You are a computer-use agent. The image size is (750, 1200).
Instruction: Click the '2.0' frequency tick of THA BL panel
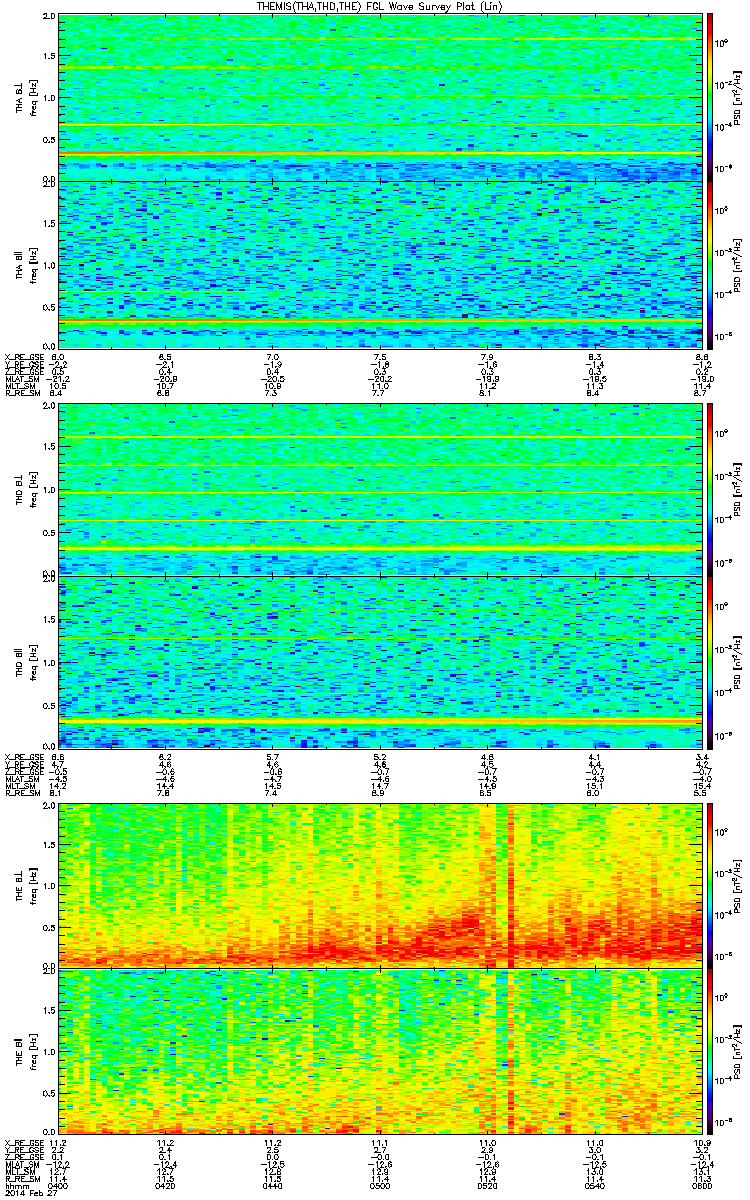click(x=49, y=18)
